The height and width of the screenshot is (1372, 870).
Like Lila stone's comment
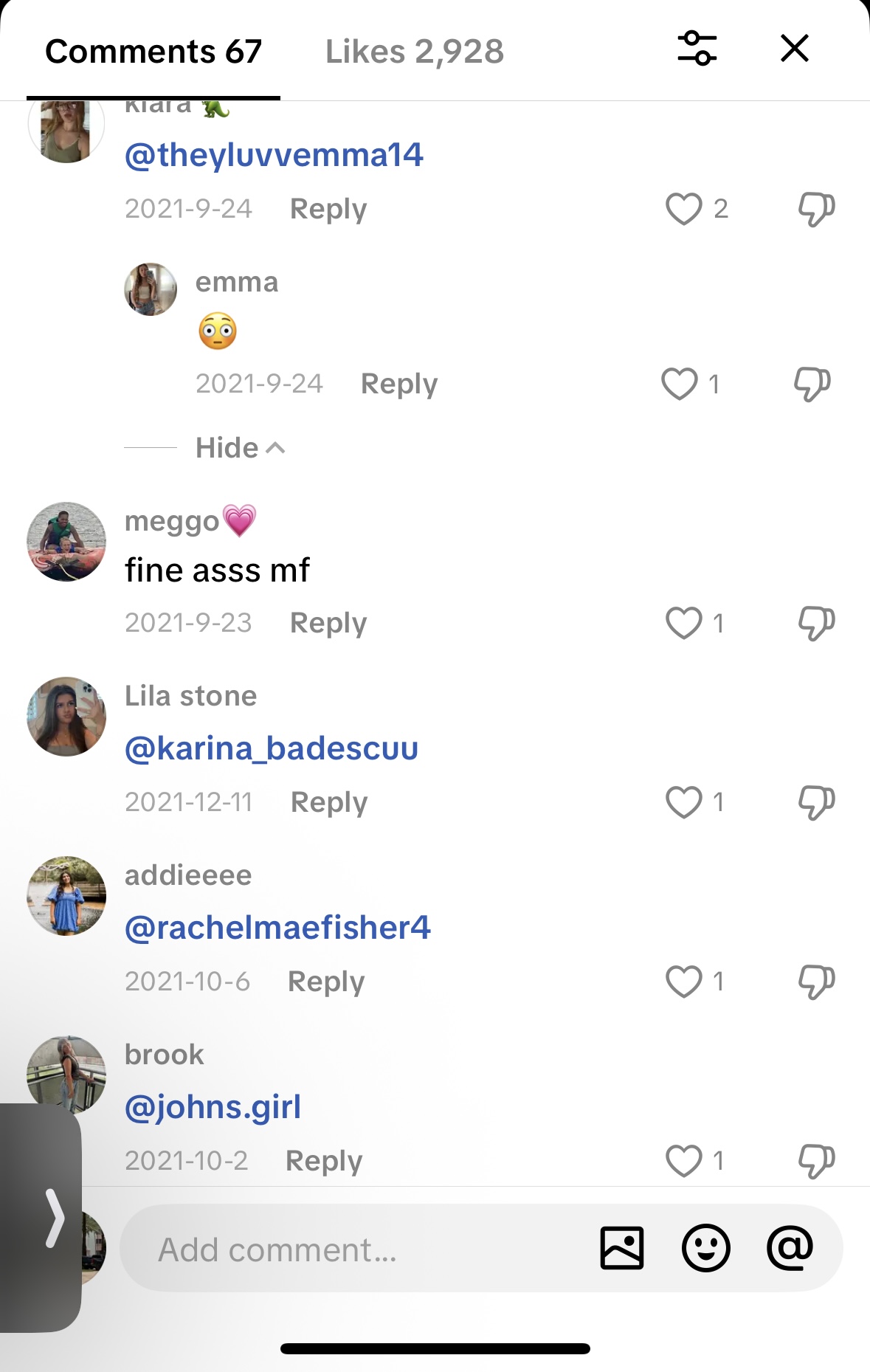coord(683,802)
